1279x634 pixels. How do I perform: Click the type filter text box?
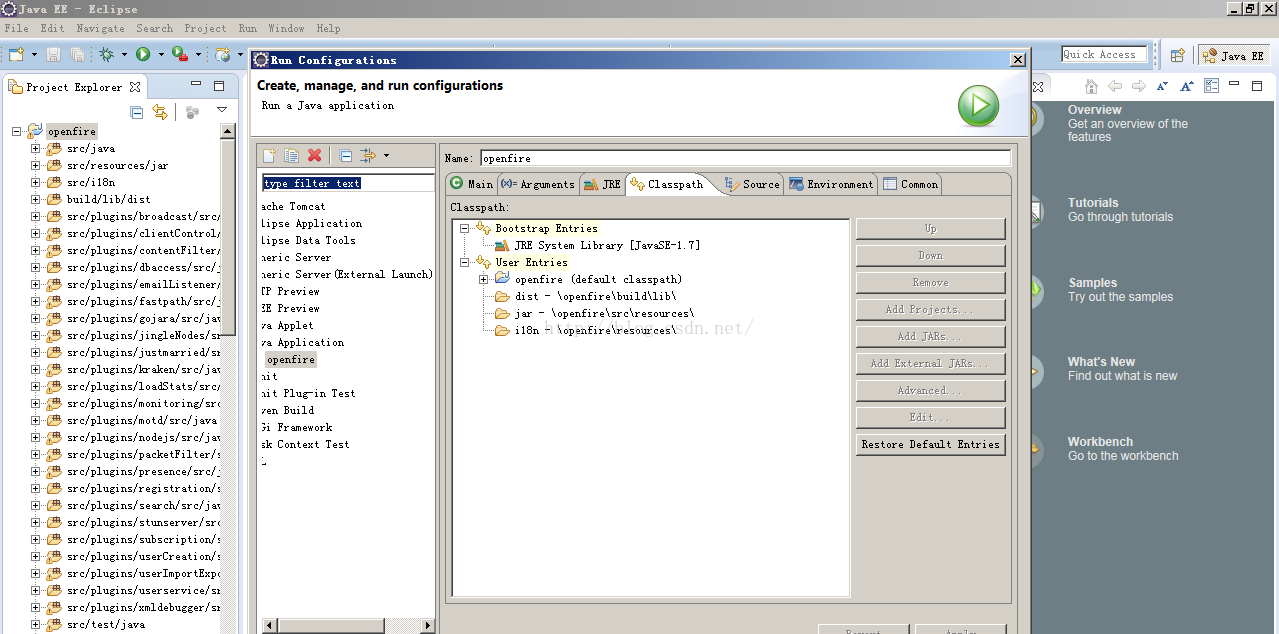click(348, 183)
